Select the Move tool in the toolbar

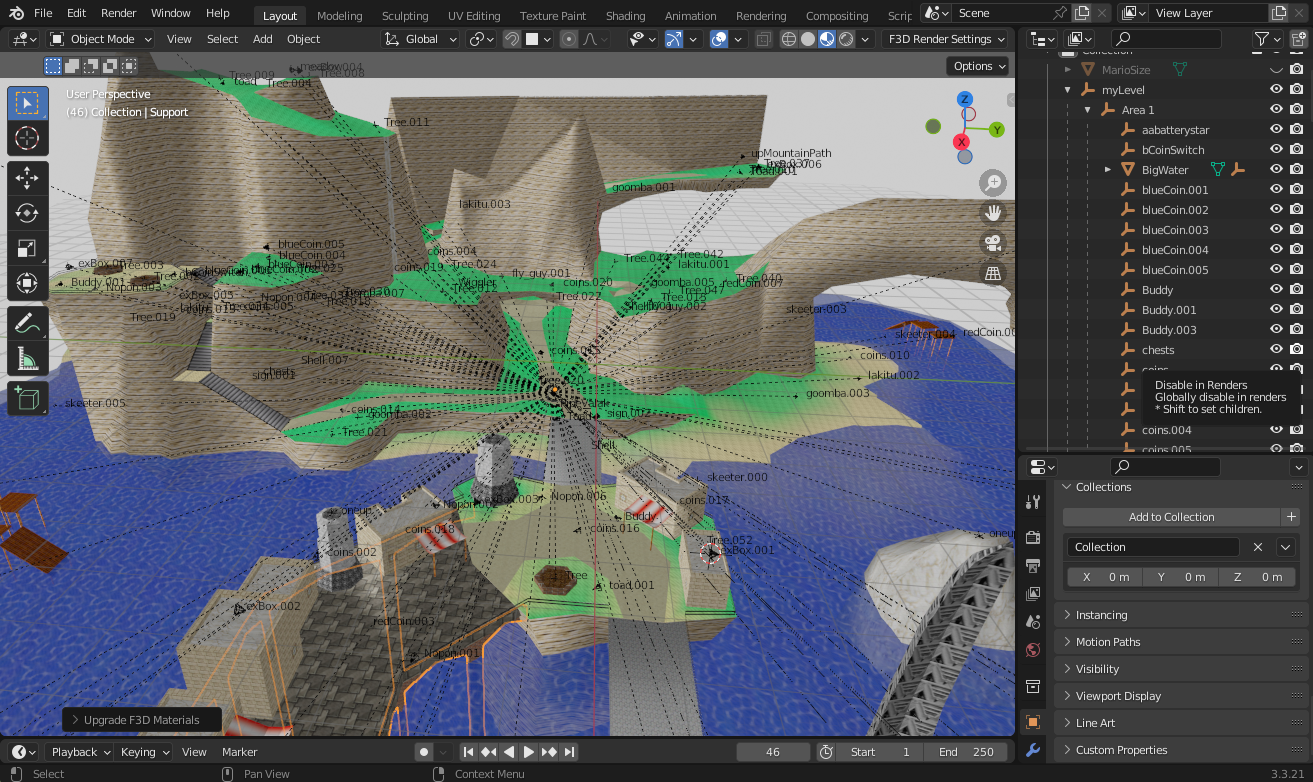tap(27, 178)
